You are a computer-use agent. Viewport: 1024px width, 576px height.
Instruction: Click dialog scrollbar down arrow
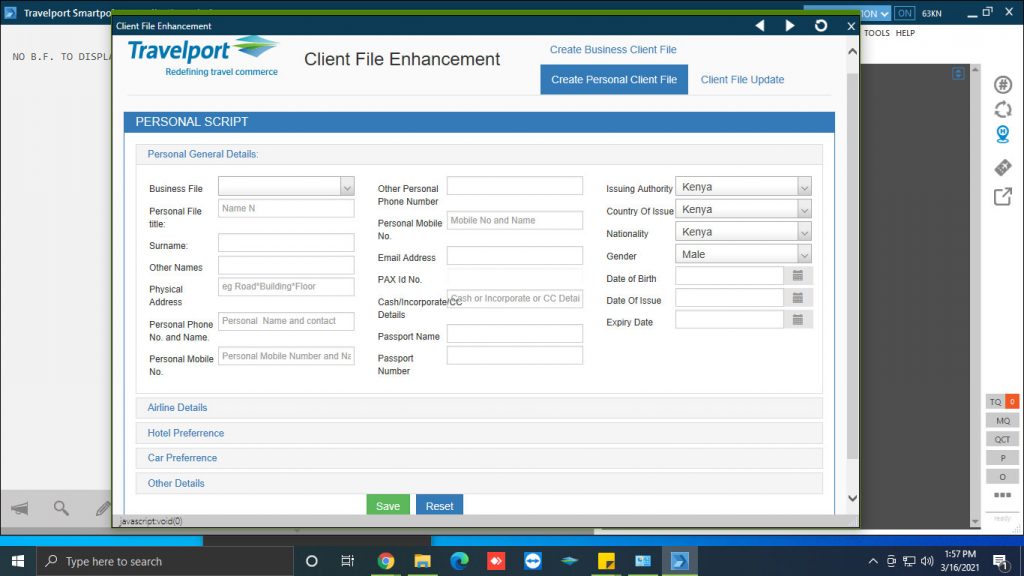pyautogui.click(x=852, y=498)
